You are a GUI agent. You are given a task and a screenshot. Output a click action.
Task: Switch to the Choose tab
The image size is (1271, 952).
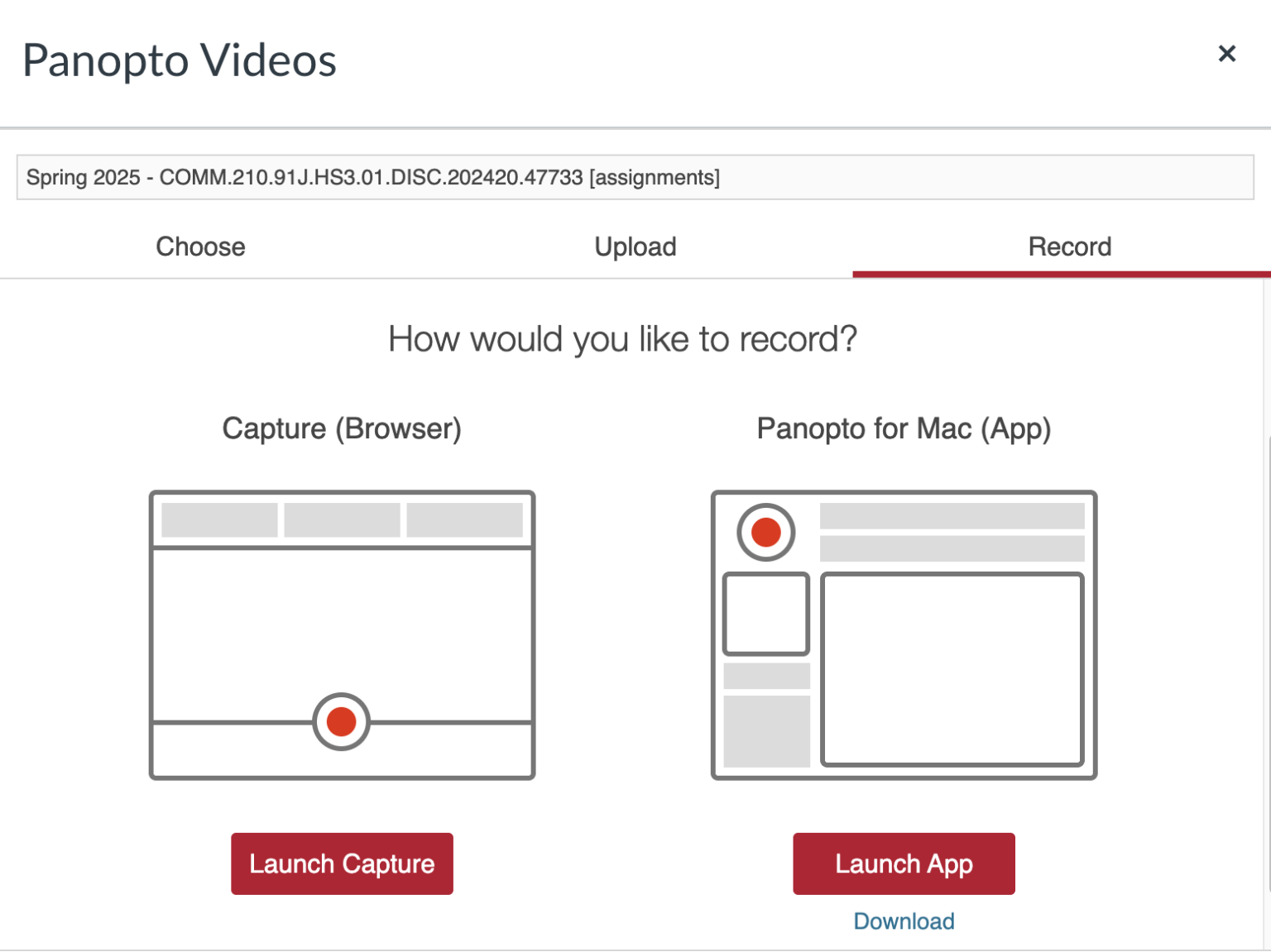point(199,246)
